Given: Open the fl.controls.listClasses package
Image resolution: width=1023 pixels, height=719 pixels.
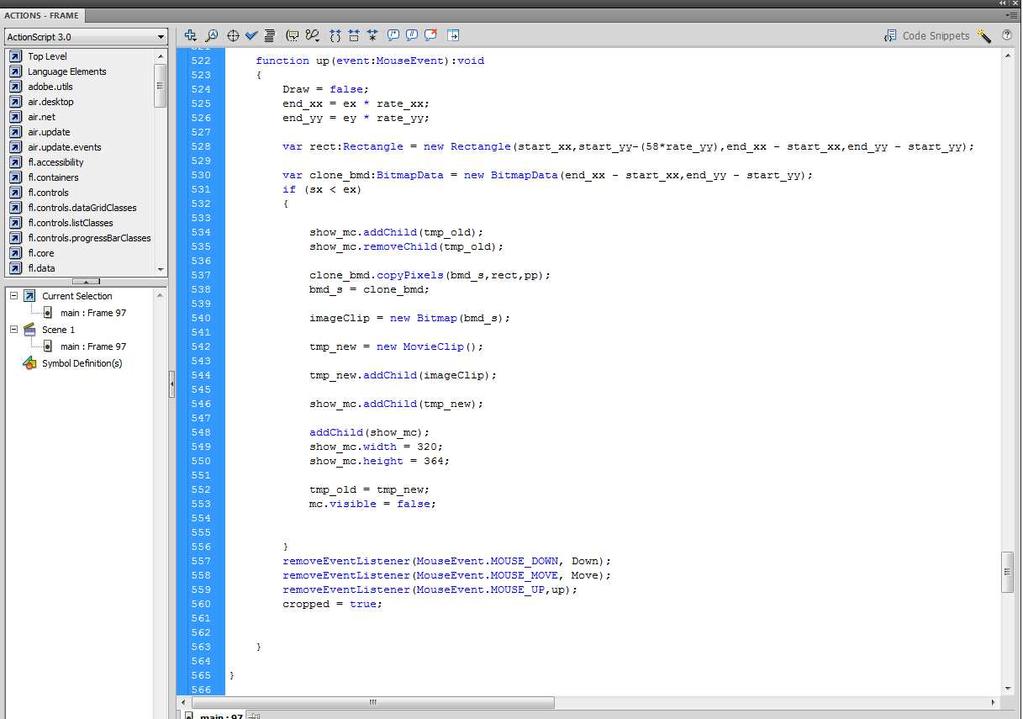Looking at the screenshot, I should coord(70,222).
